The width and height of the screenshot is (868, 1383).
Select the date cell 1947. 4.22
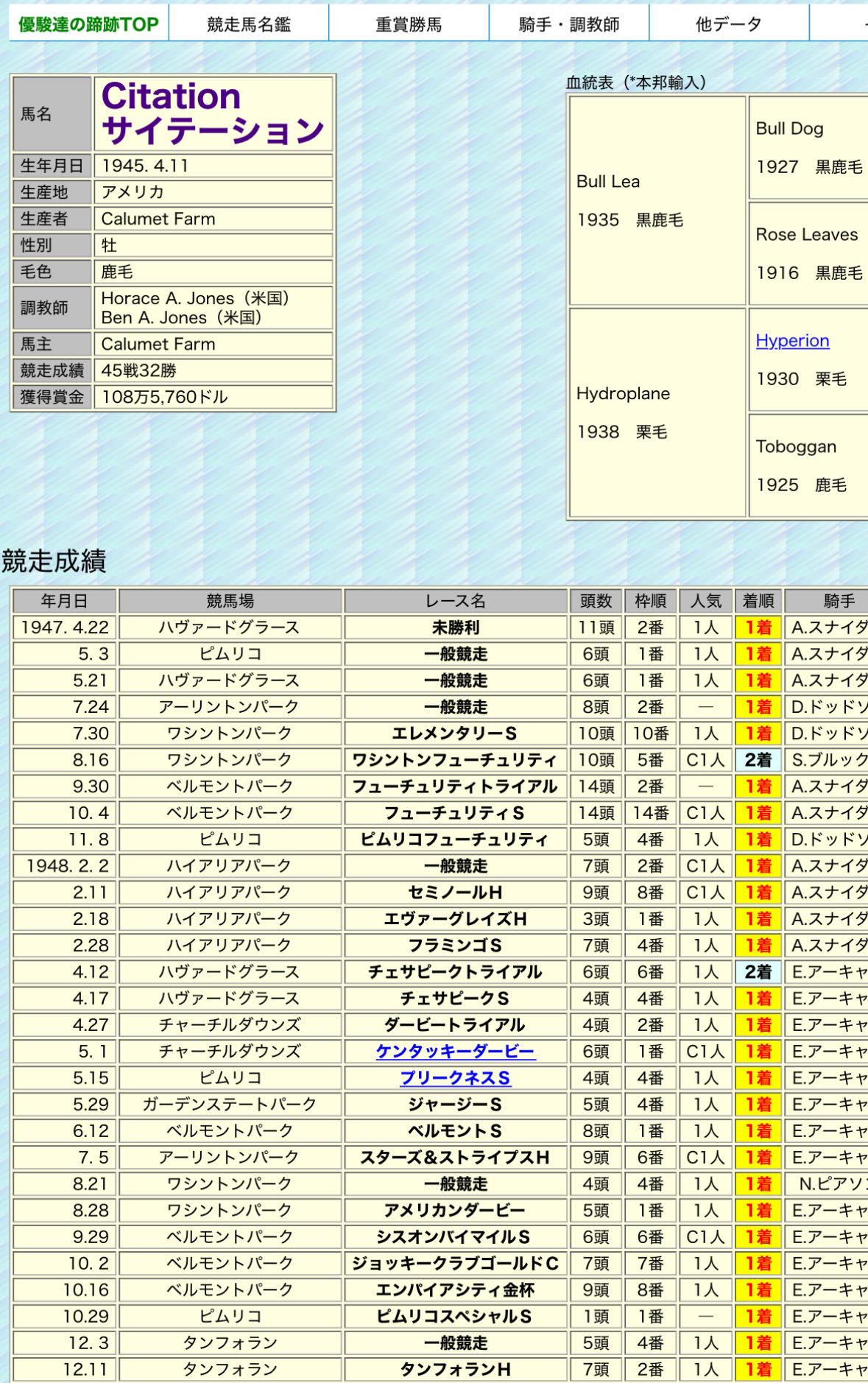(x=65, y=627)
